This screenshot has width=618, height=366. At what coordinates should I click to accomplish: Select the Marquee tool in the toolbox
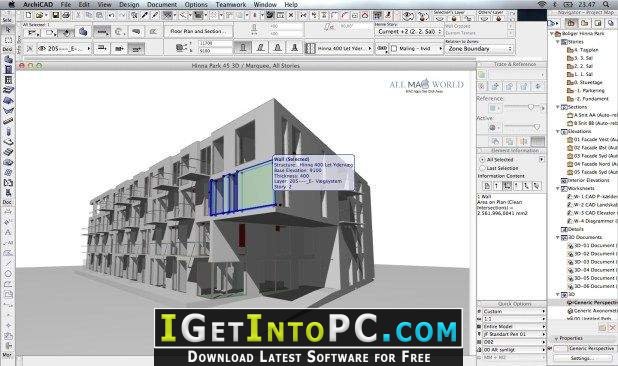(x=8, y=40)
